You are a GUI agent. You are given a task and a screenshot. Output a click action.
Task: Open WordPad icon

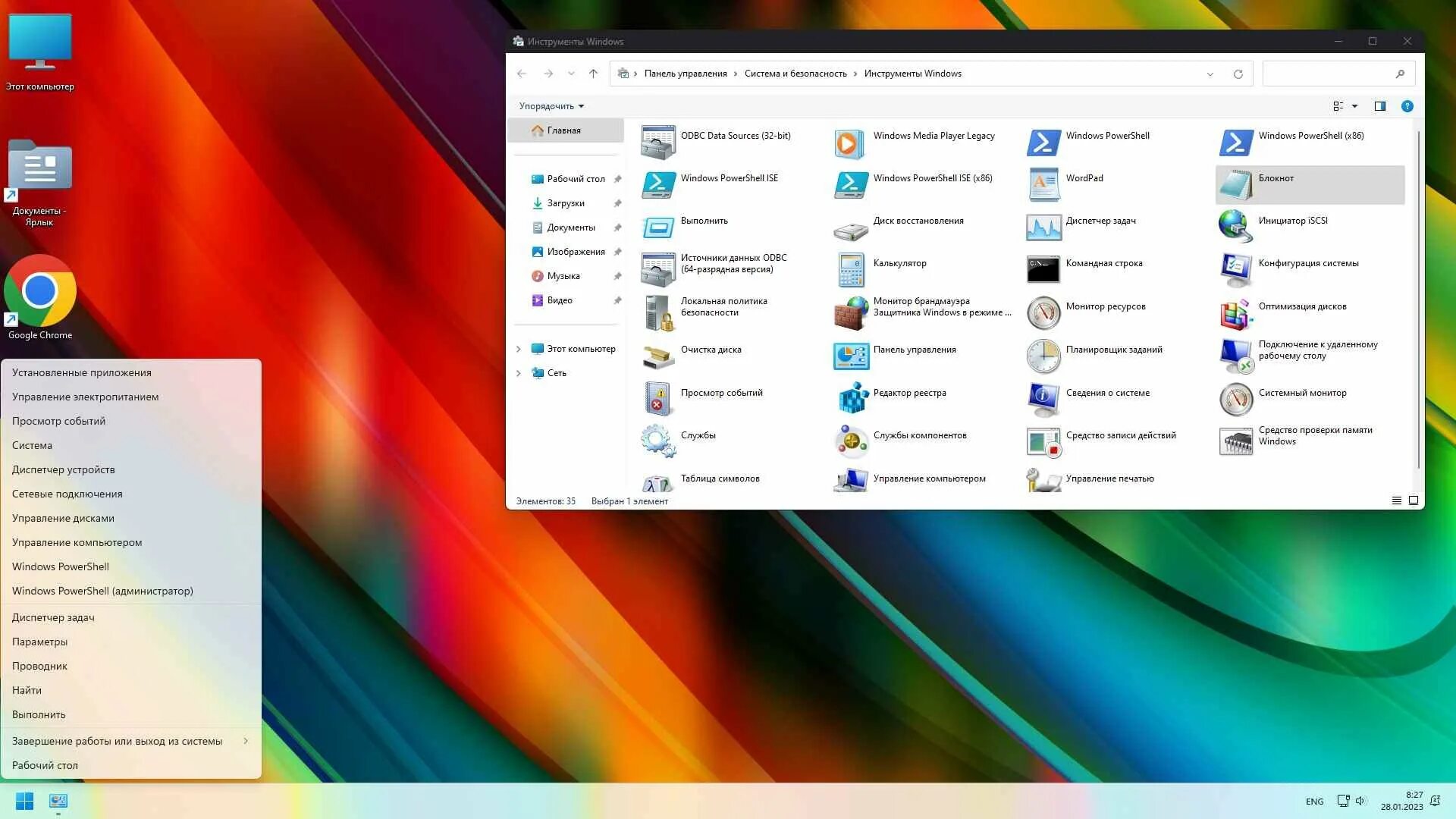(1043, 185)
